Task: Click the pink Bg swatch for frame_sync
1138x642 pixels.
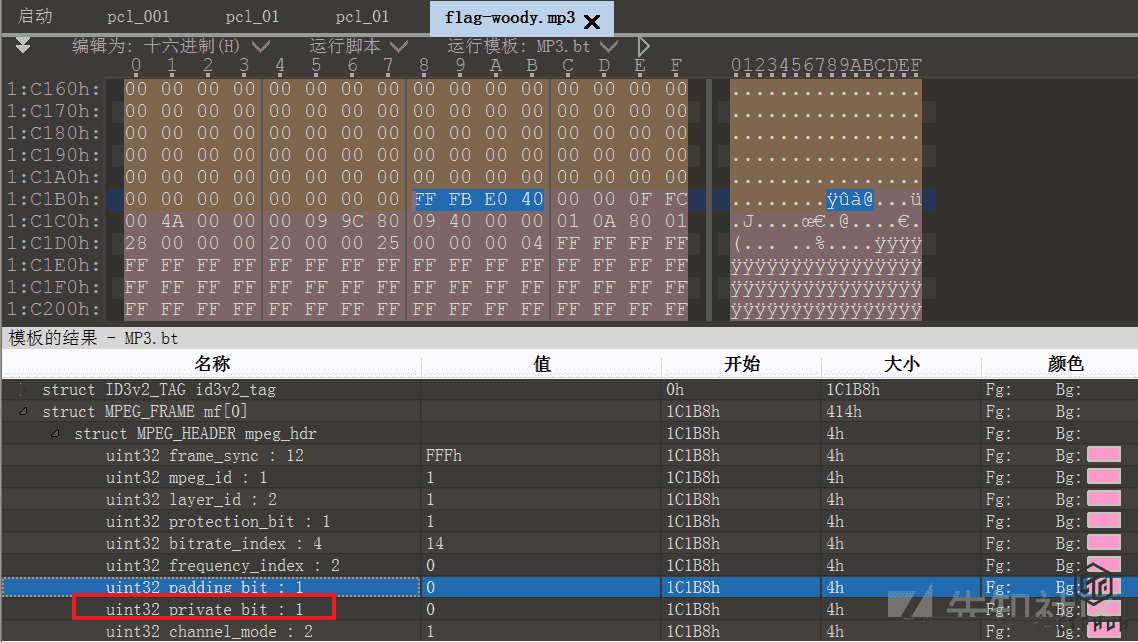Action: click(x=1103, y=456)
